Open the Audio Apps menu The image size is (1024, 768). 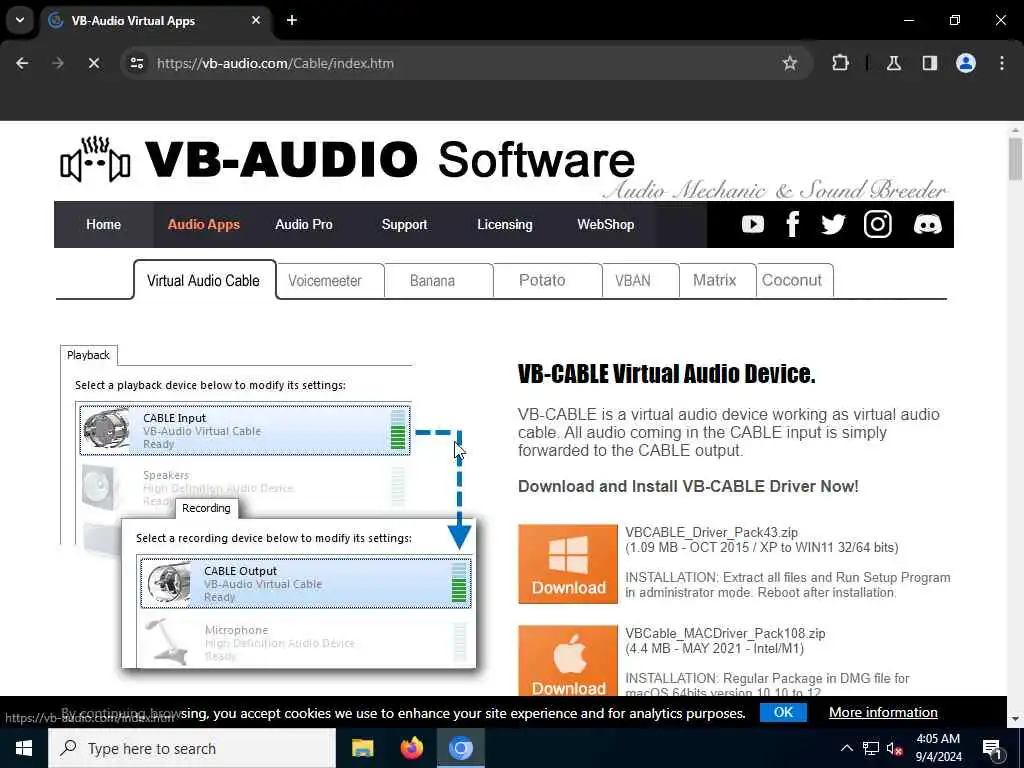coord(204,225)
